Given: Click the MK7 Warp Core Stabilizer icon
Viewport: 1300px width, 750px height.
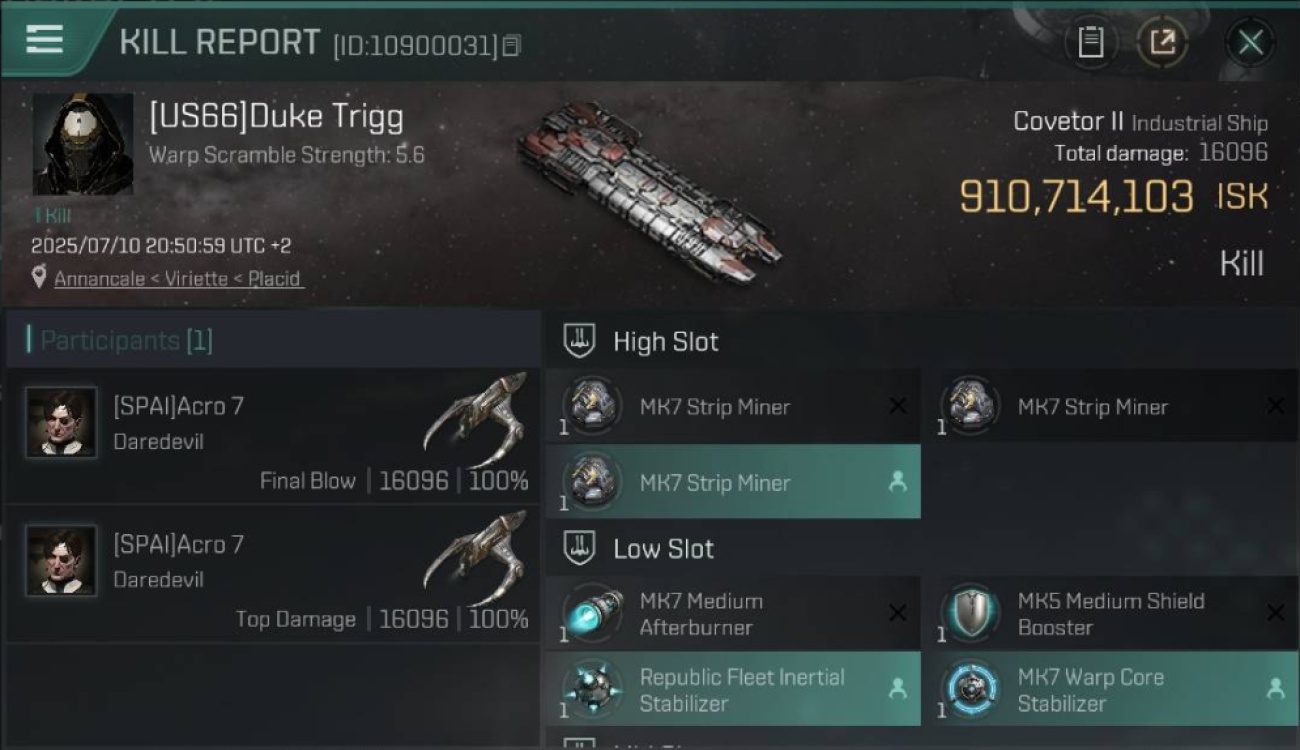Looking at the screenshot, I should [x=971, y=689].
